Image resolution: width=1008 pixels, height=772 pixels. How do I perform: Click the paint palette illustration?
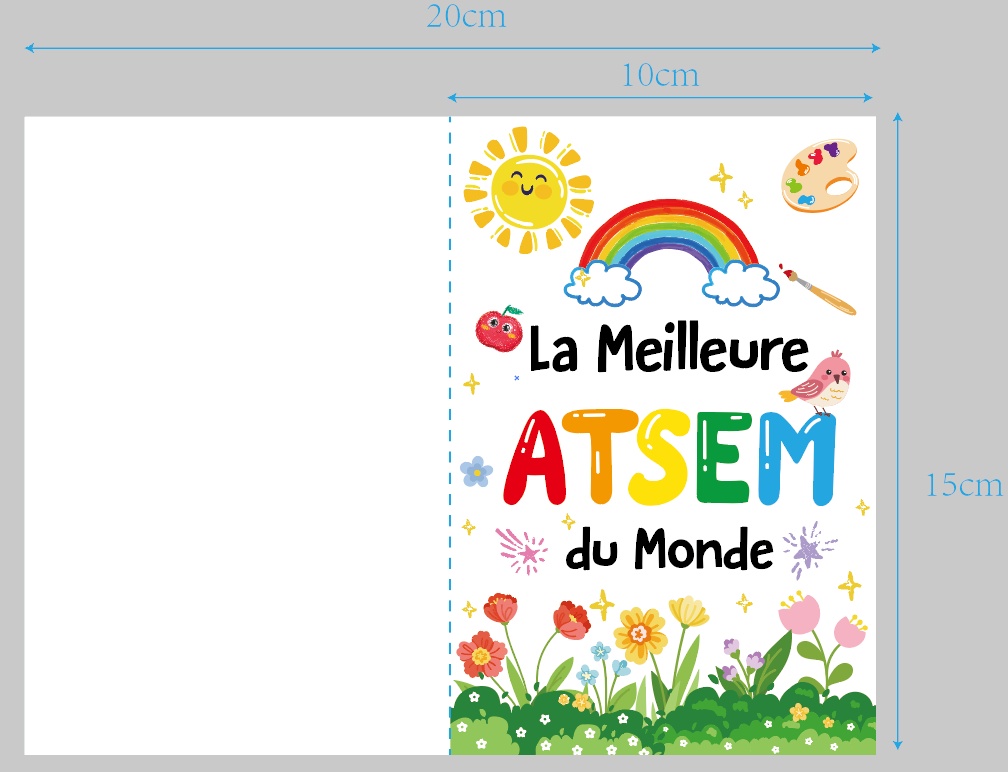click(820, 175)
